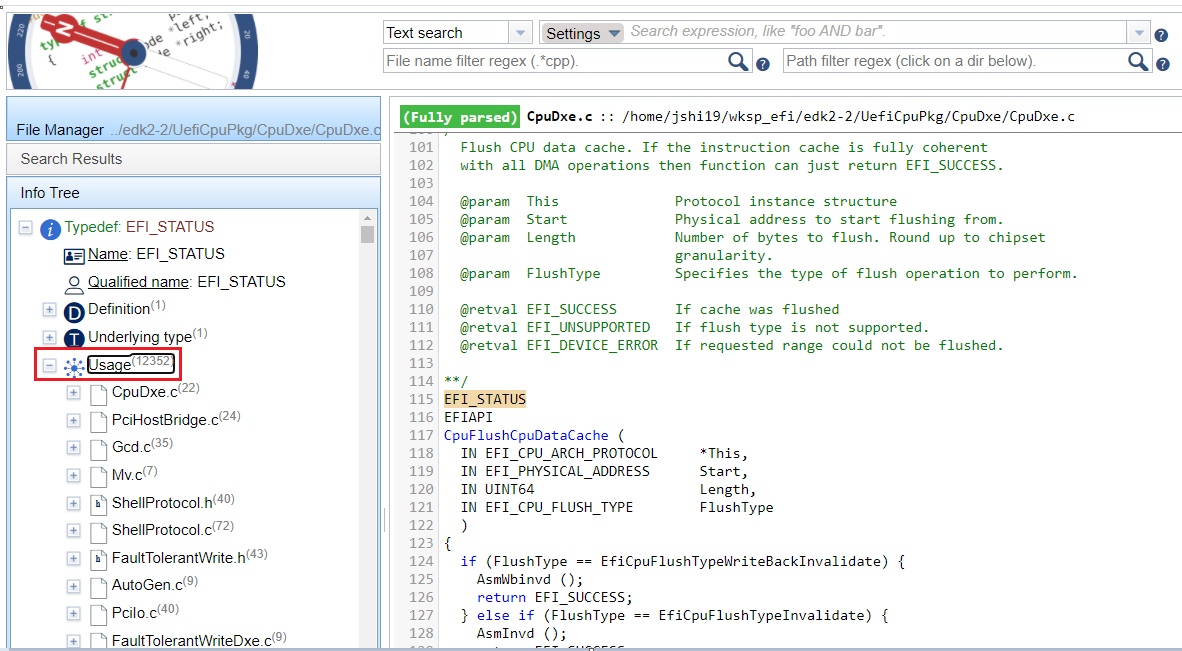Screen dimensions: 1182x651
Task: Click the file icon beside AutoGen.c
Action: (98, 588)
